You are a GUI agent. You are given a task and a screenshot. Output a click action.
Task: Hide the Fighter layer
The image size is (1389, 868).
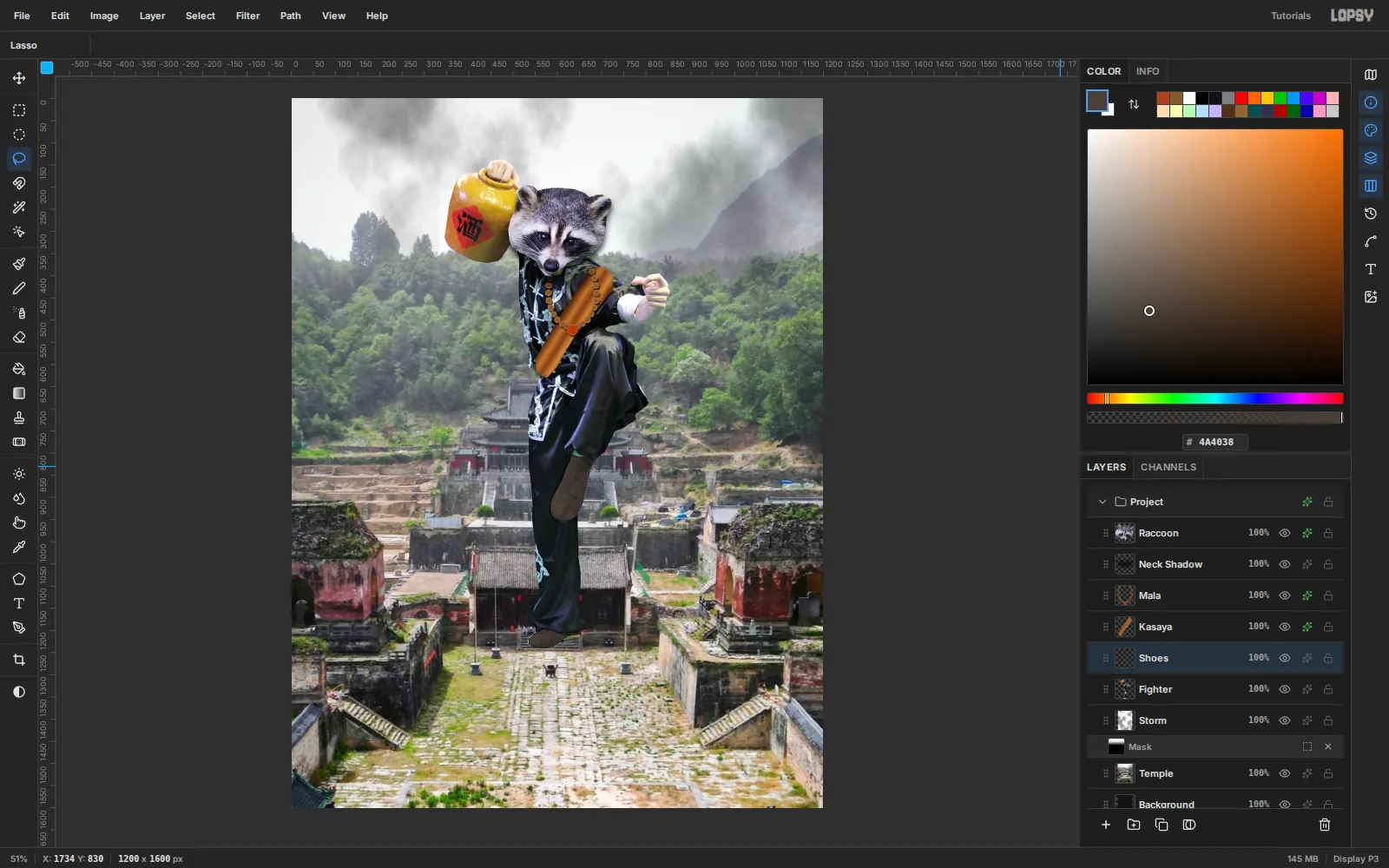1285,689
